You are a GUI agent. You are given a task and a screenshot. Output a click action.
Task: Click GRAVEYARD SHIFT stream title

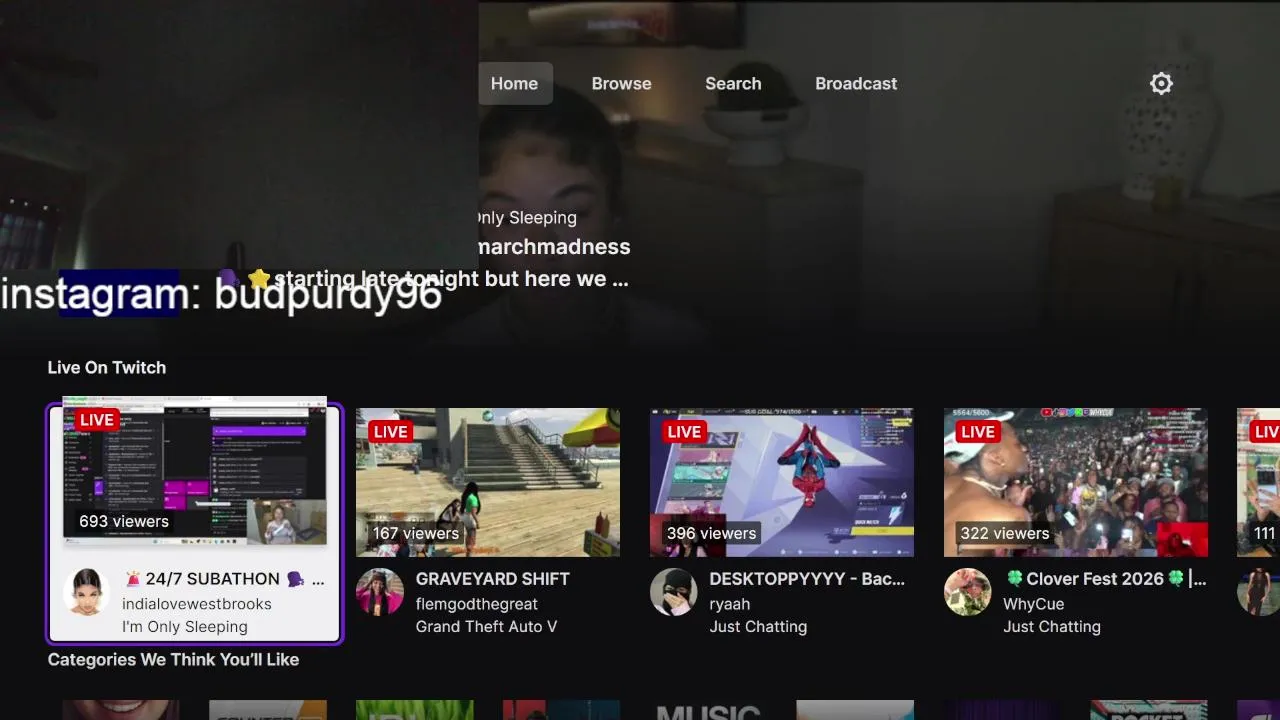pos(493,579)
